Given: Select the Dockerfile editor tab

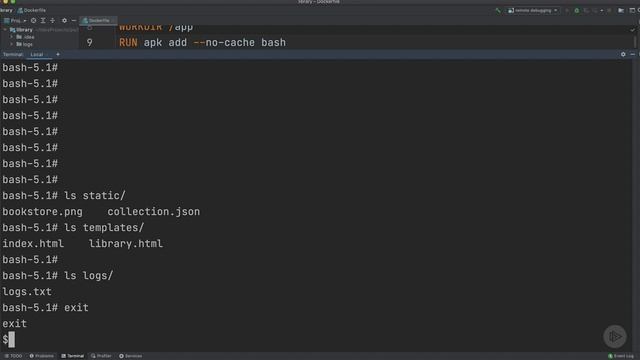Looking at the screenshot, I should 98,20.
